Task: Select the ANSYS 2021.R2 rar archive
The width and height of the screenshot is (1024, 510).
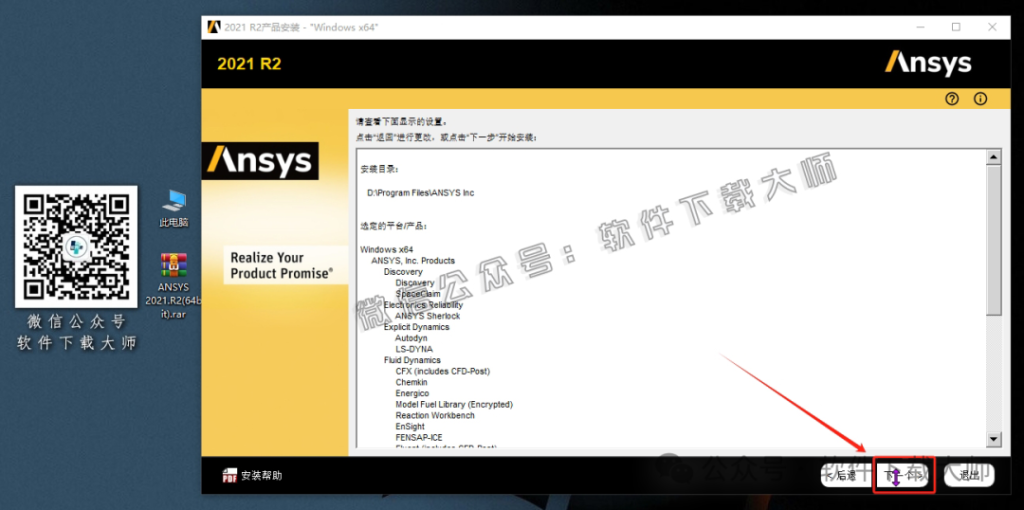Action: point(174,285)
